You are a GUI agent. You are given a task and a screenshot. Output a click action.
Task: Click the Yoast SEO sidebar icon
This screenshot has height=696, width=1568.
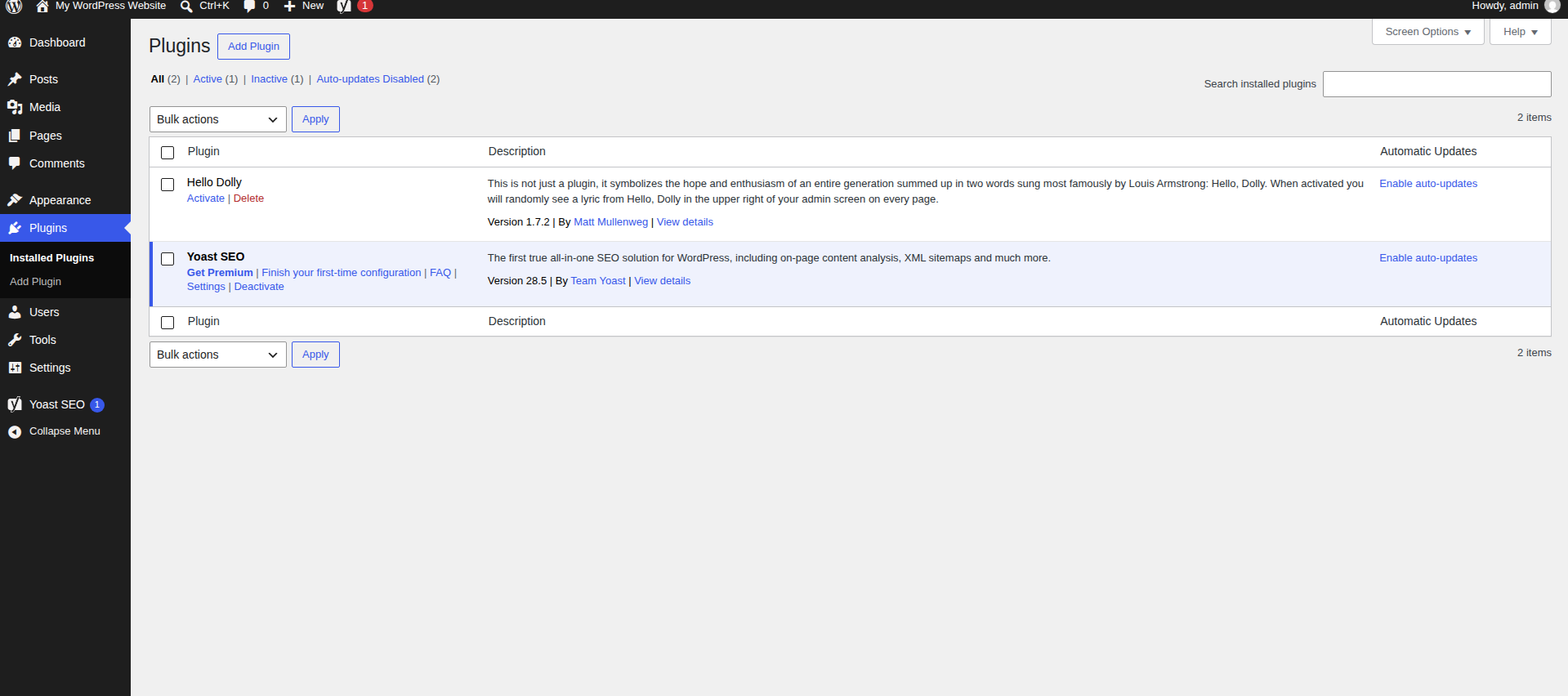[15, 404]
